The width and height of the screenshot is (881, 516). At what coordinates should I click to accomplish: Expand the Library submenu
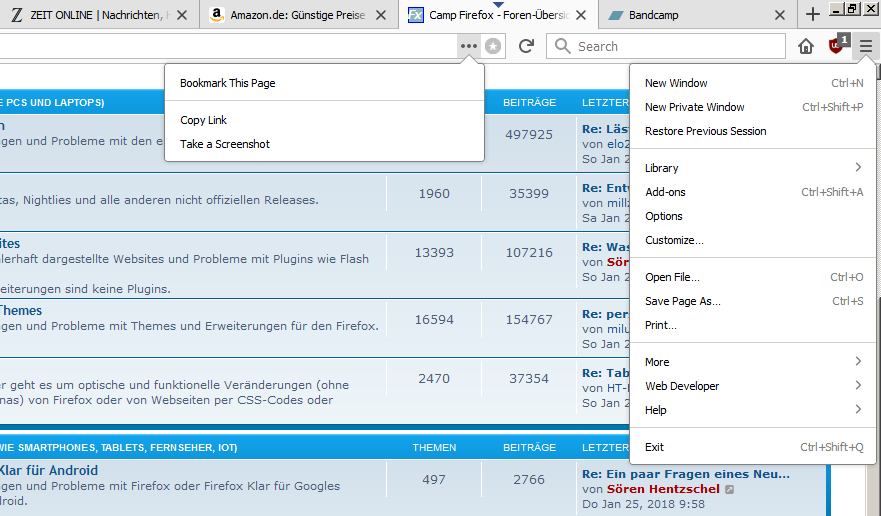[752, 168]
